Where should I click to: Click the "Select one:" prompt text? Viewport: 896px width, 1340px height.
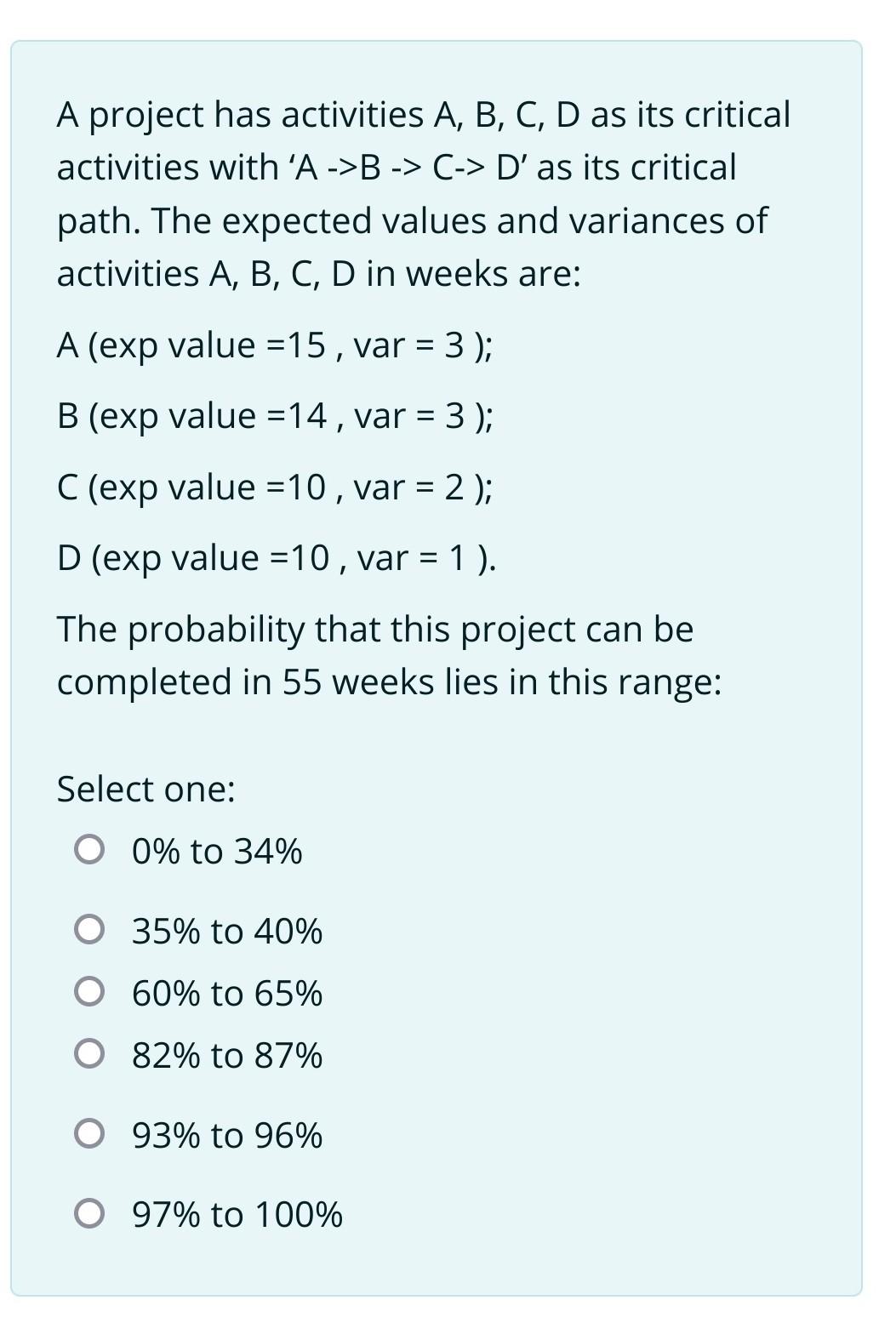click(x=146, y=789)
